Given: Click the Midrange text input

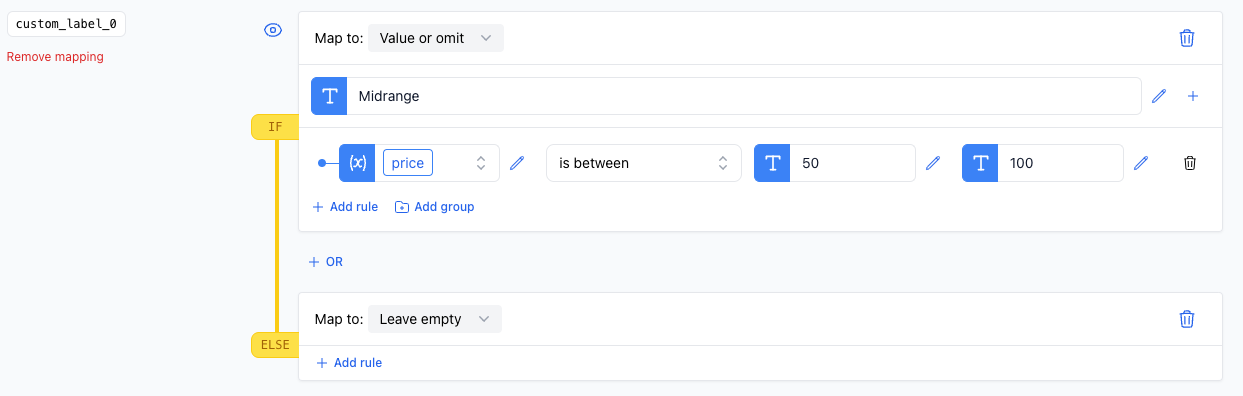Looking at the screenshot, I should [744, 96].
